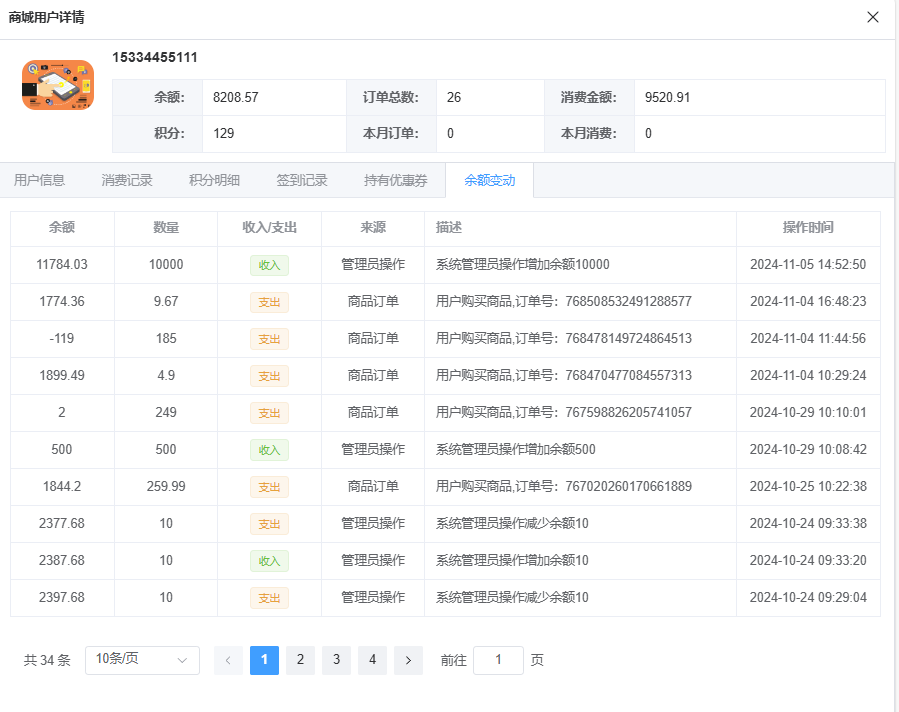Select current page 1 button
Screen dimensions: 899x712
click(264, 660)
